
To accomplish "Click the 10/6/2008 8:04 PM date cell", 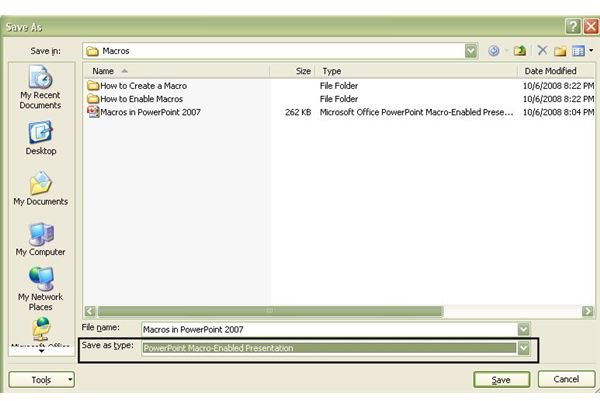I will point(559,112).
